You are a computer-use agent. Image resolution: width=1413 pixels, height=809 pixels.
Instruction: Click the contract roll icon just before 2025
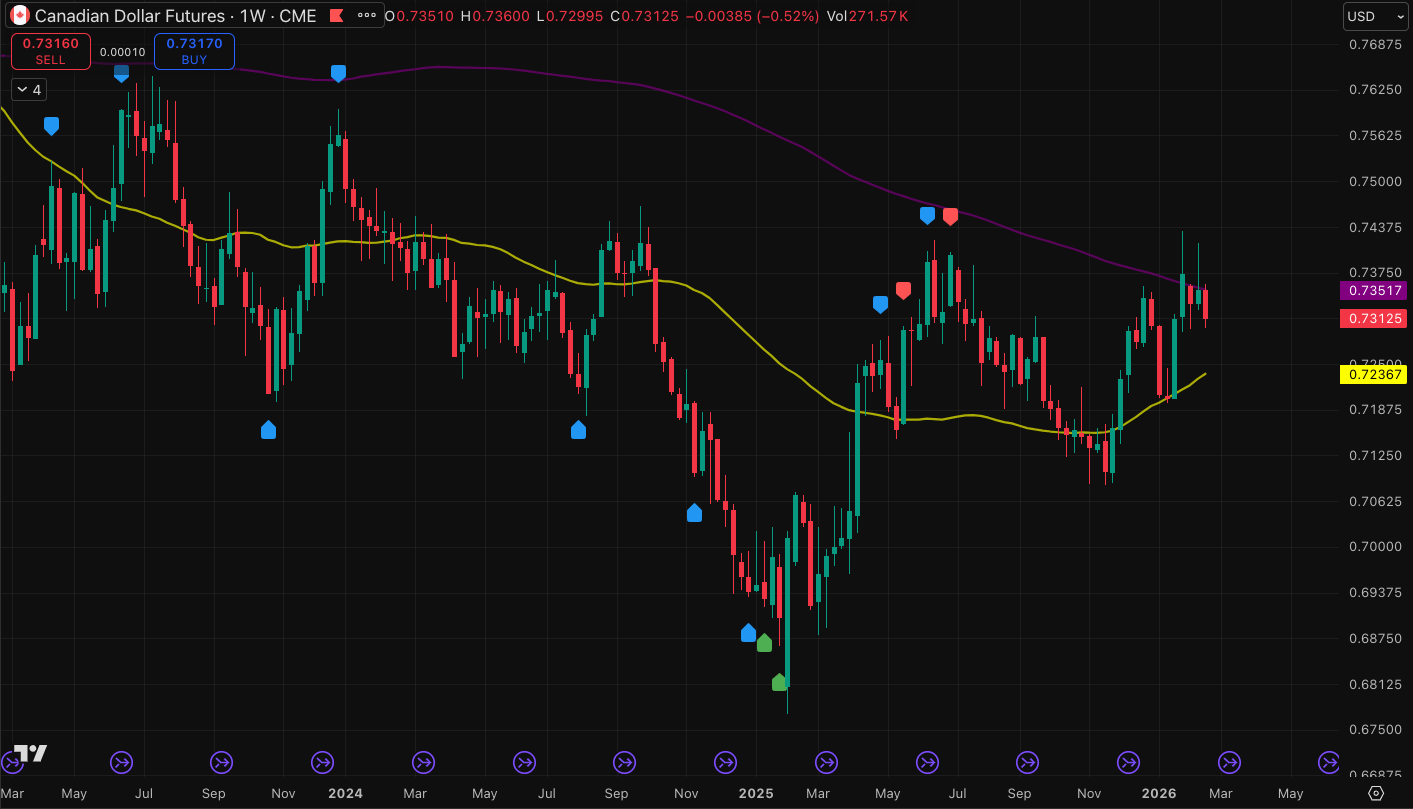725,763
